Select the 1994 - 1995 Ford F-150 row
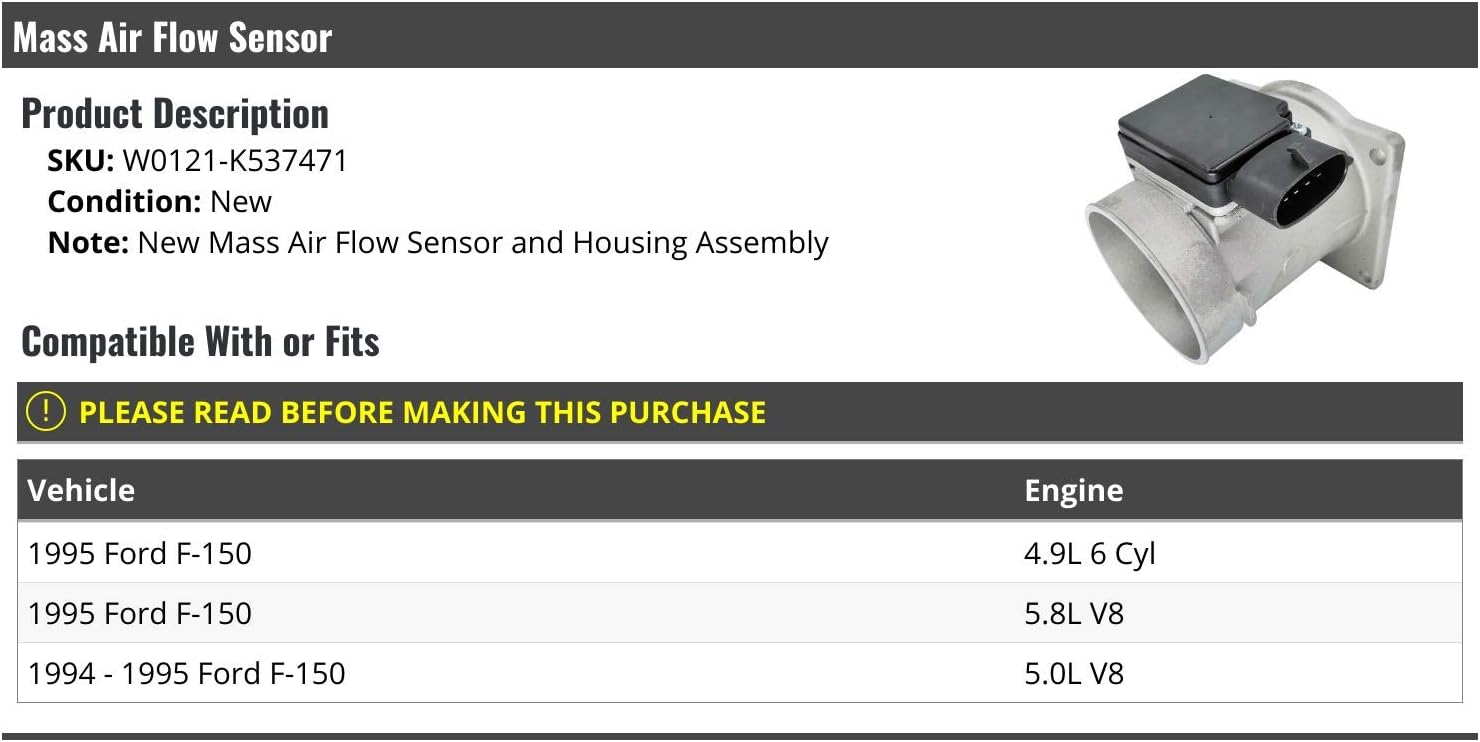This screenshot has width=1480, height=742. point(740,673)
